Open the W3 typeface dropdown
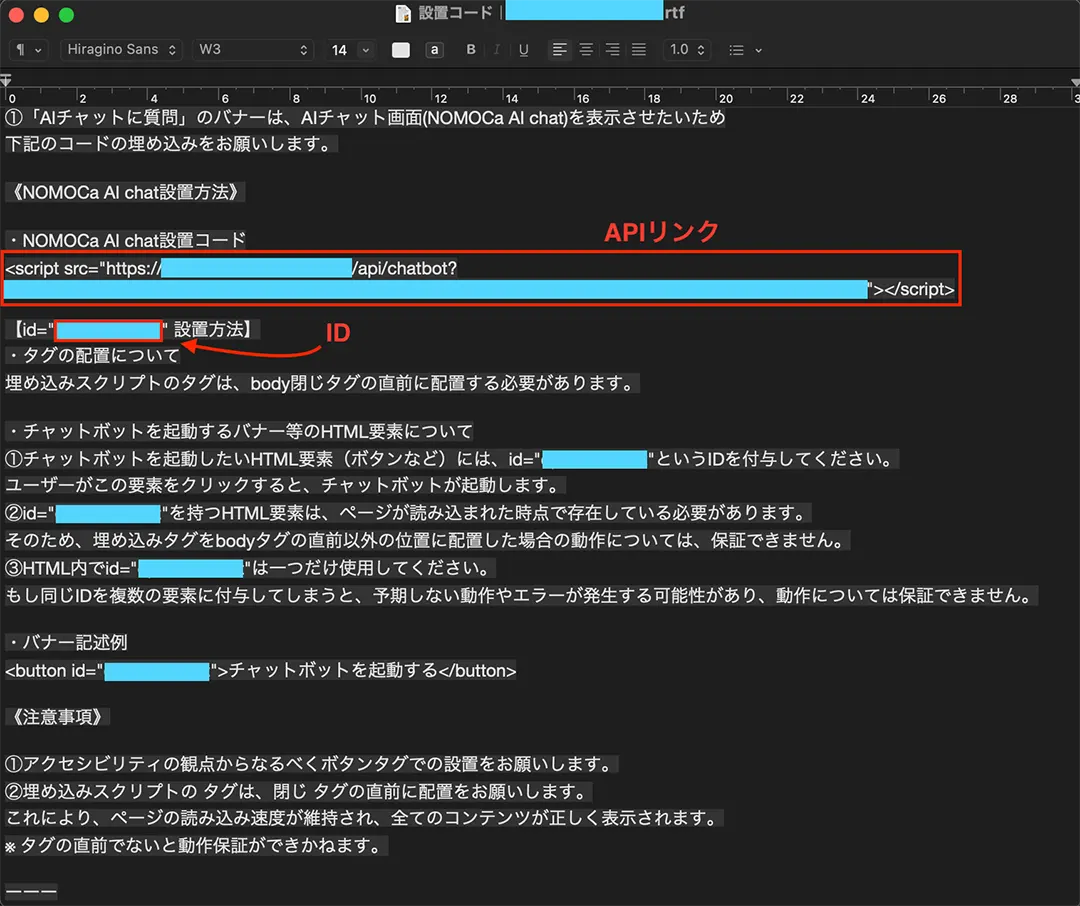 [253, 50]
